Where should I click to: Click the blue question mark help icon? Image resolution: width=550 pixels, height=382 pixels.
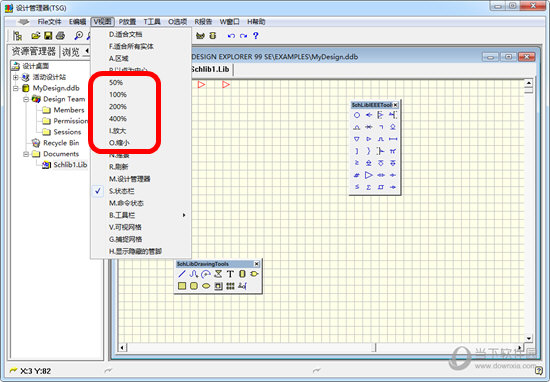tap(256, 35)
